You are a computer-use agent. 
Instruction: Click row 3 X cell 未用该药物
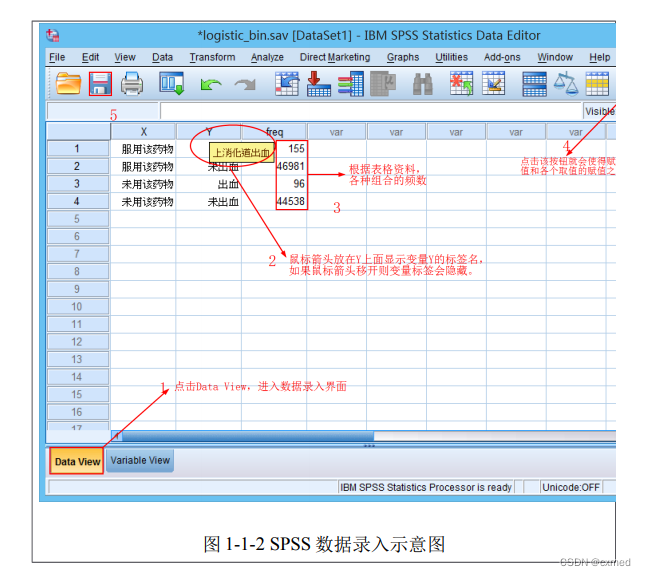143,184
